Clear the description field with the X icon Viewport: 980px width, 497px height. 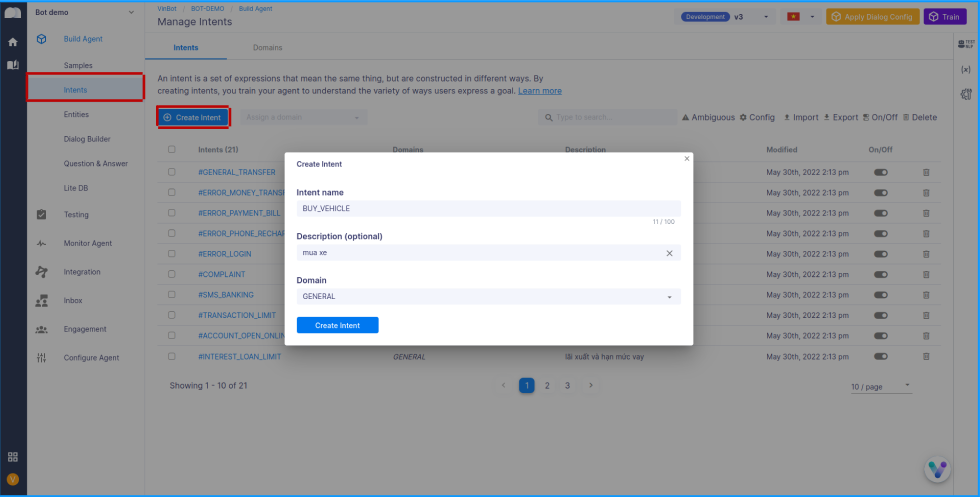click(x=670, y=253)
